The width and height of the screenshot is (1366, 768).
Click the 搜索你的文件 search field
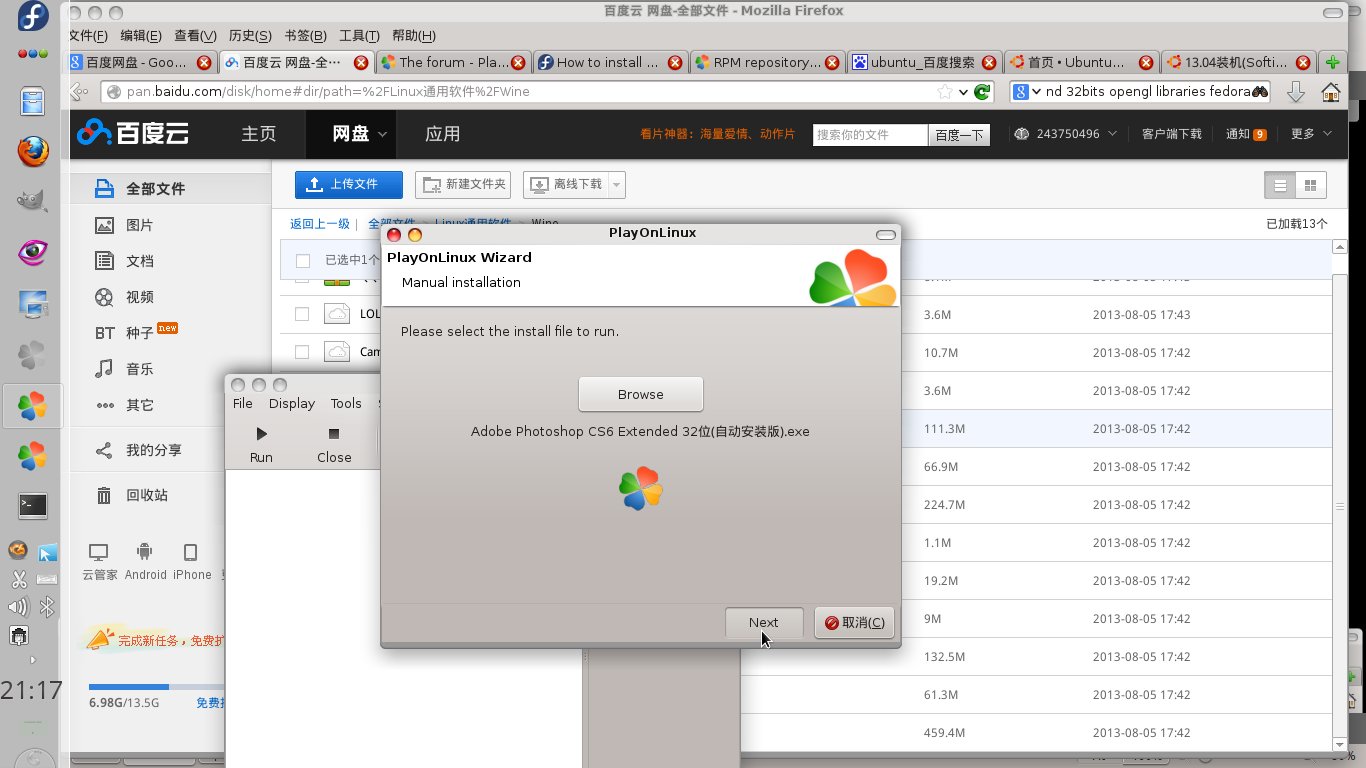pos(870,134)
